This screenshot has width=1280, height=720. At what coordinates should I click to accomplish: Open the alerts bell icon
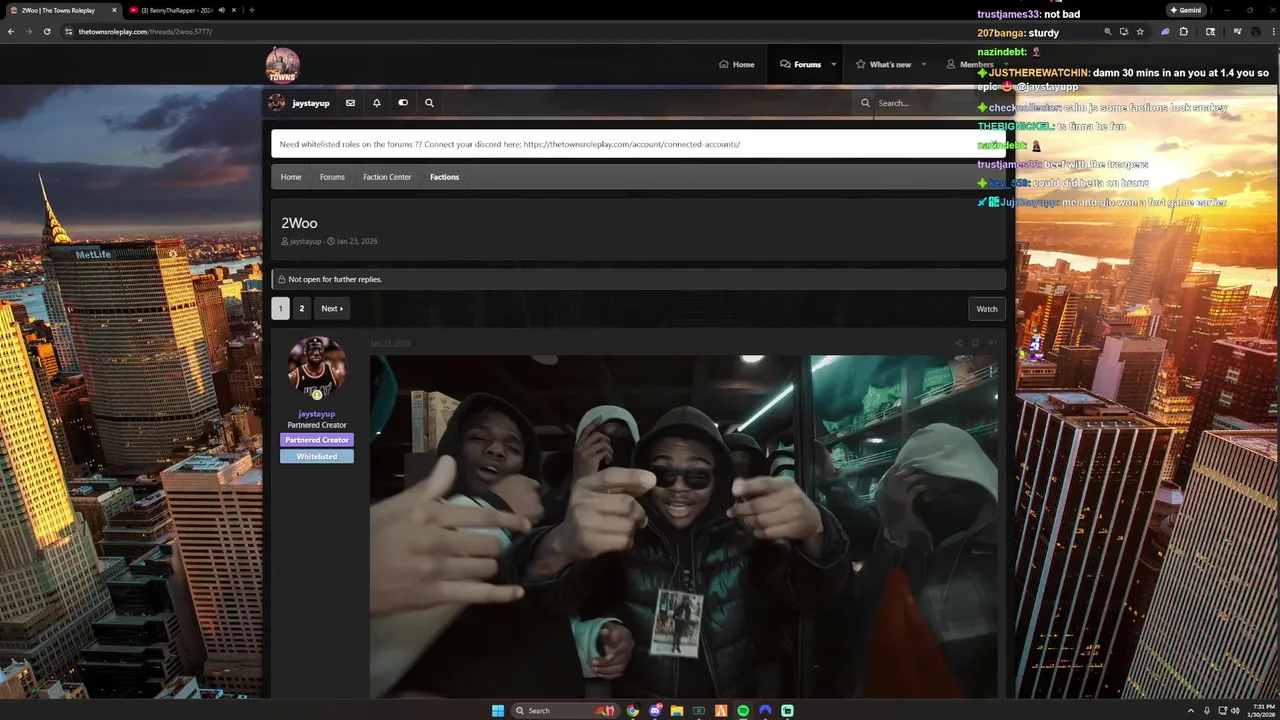377,103
